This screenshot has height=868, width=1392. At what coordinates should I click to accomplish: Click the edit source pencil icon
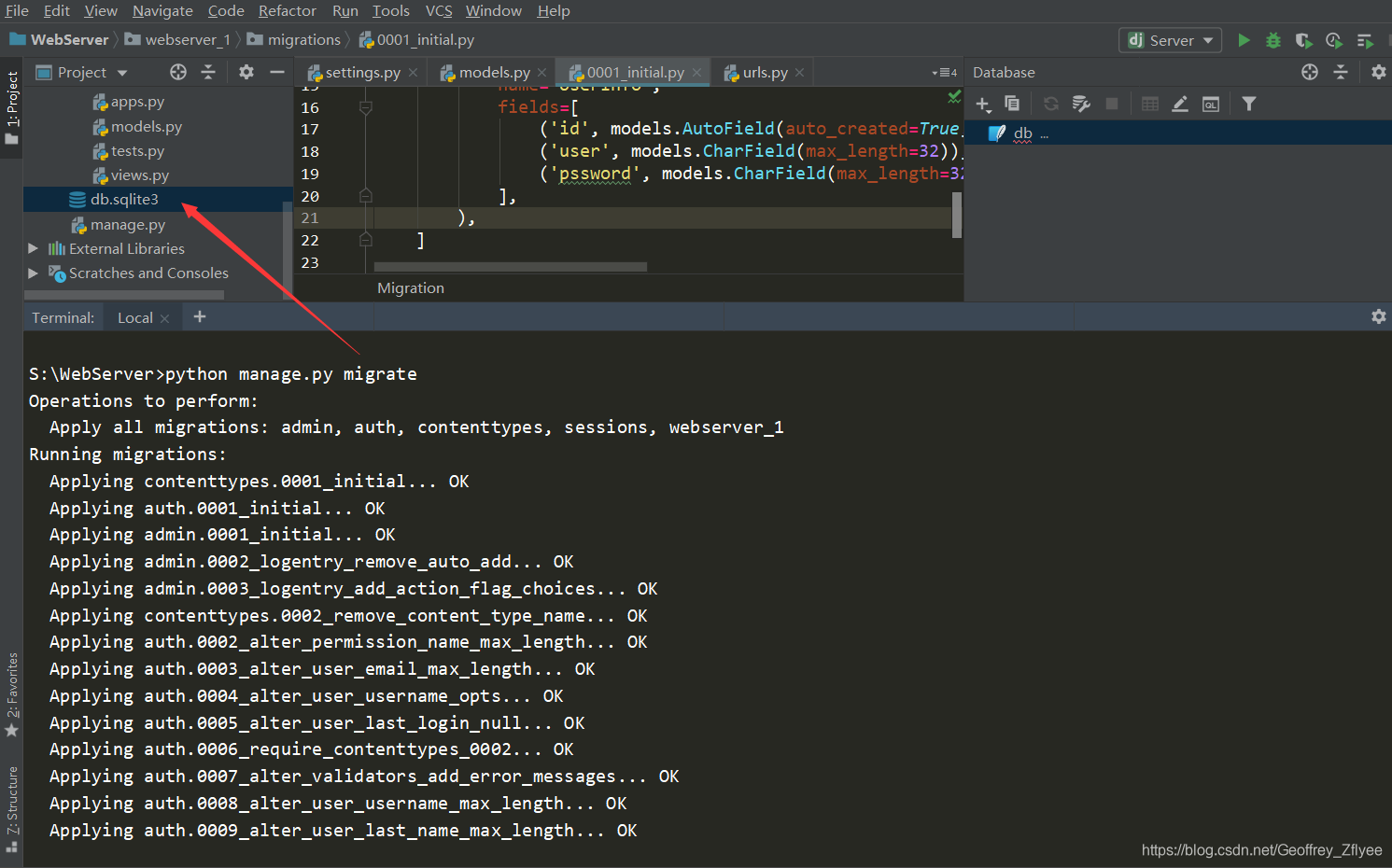(1180, 104)
